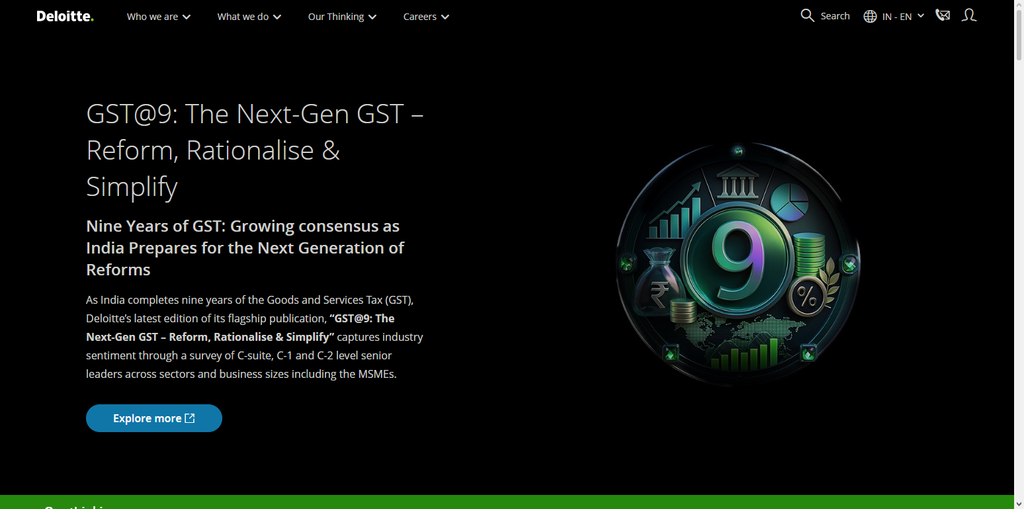This screenshot has height=509, width=1024.
Task: Open the contact envelope icon
Action: click(942, 16)
